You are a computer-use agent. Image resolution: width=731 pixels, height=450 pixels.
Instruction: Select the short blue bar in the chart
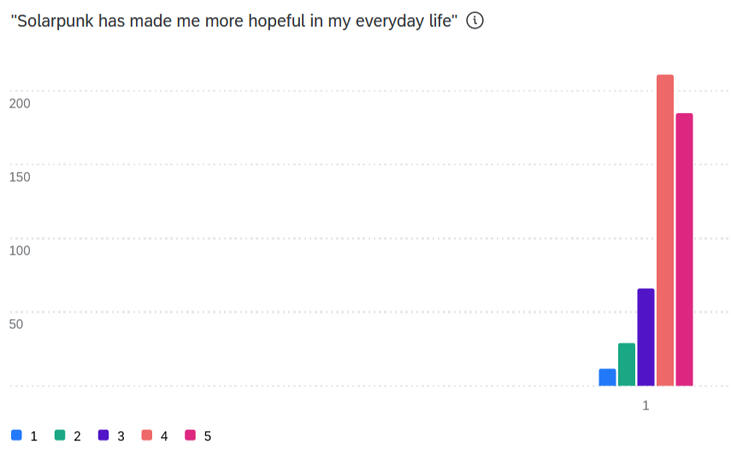pos(607,377)
